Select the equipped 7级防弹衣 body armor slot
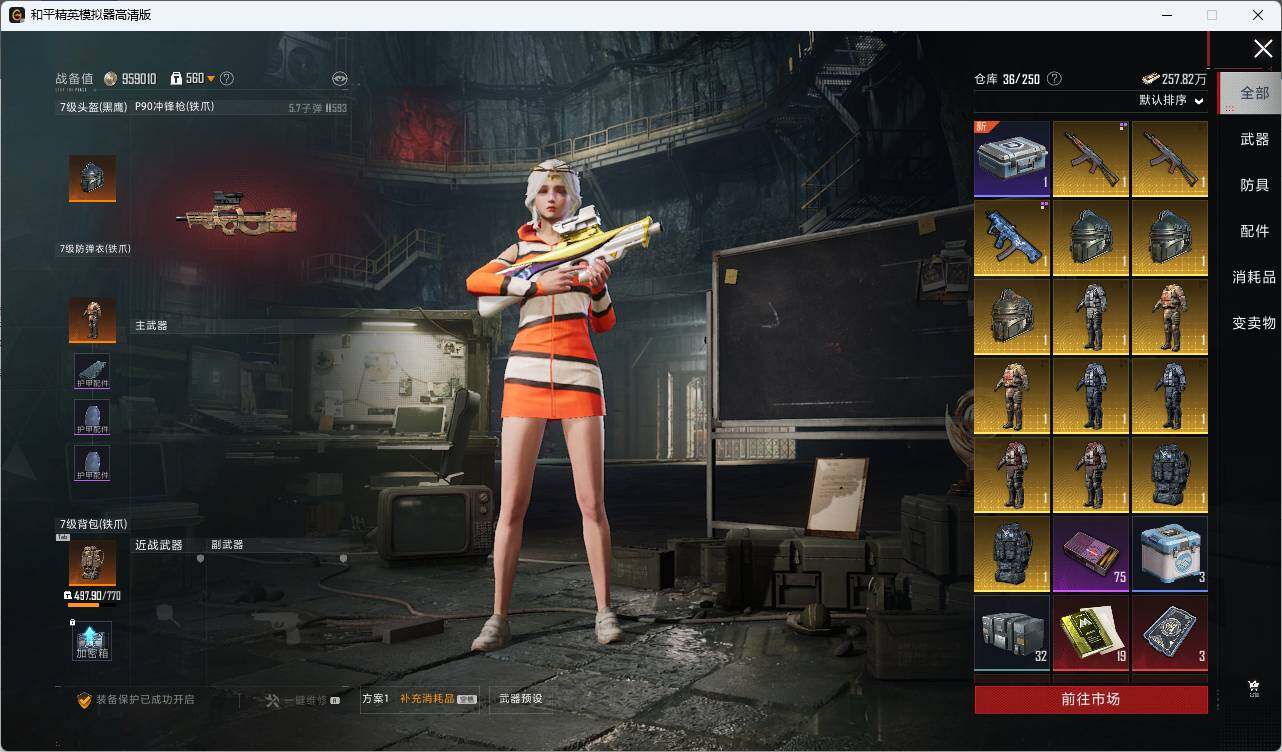 92,320
